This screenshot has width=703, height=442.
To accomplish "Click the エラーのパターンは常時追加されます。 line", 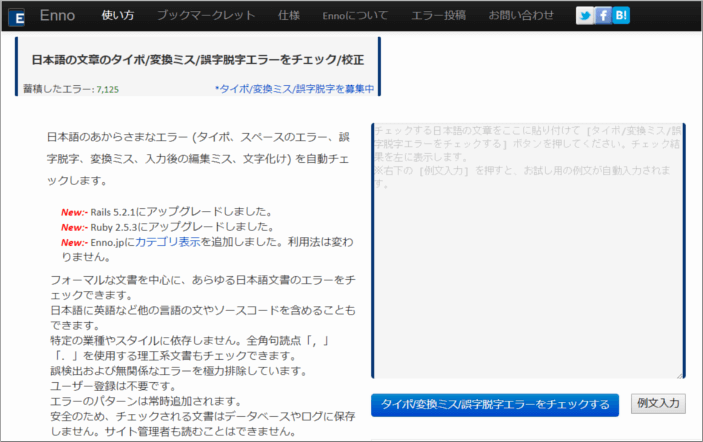I will (x=147, y=401).
